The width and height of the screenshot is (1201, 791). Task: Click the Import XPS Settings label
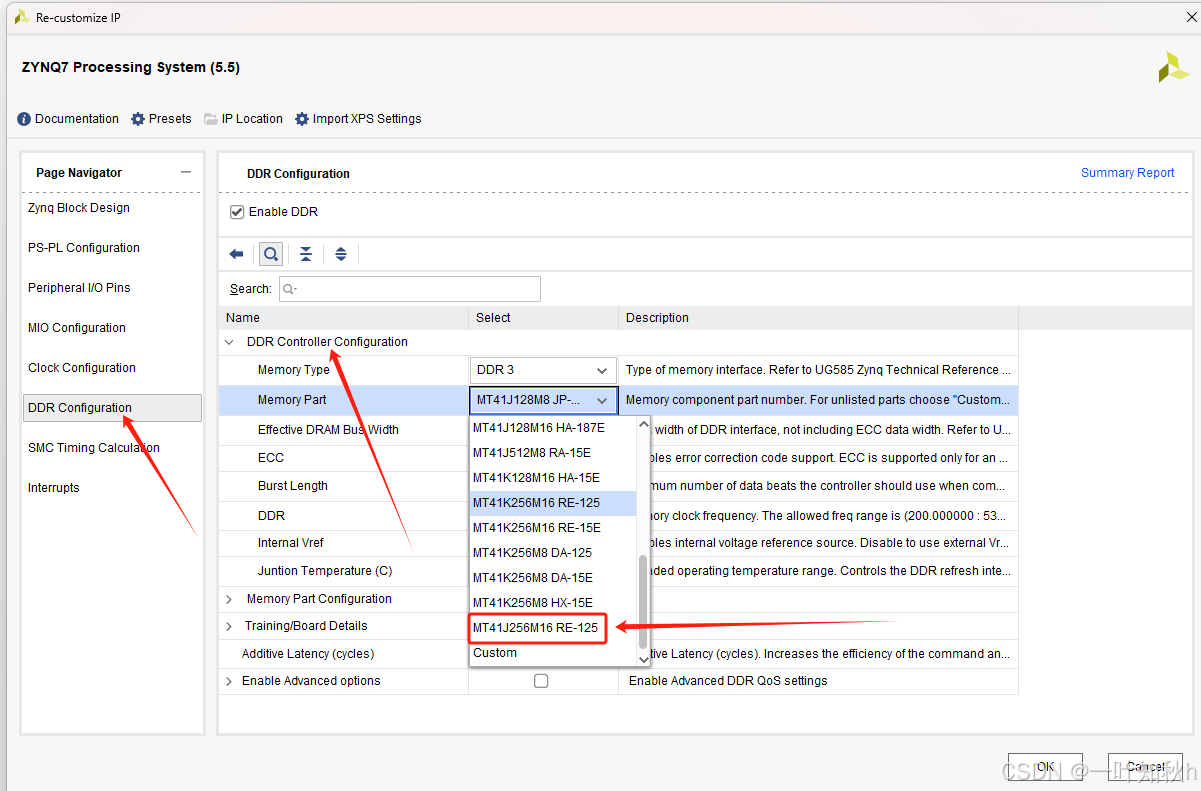pyautogui.click(x=367, y=119)
